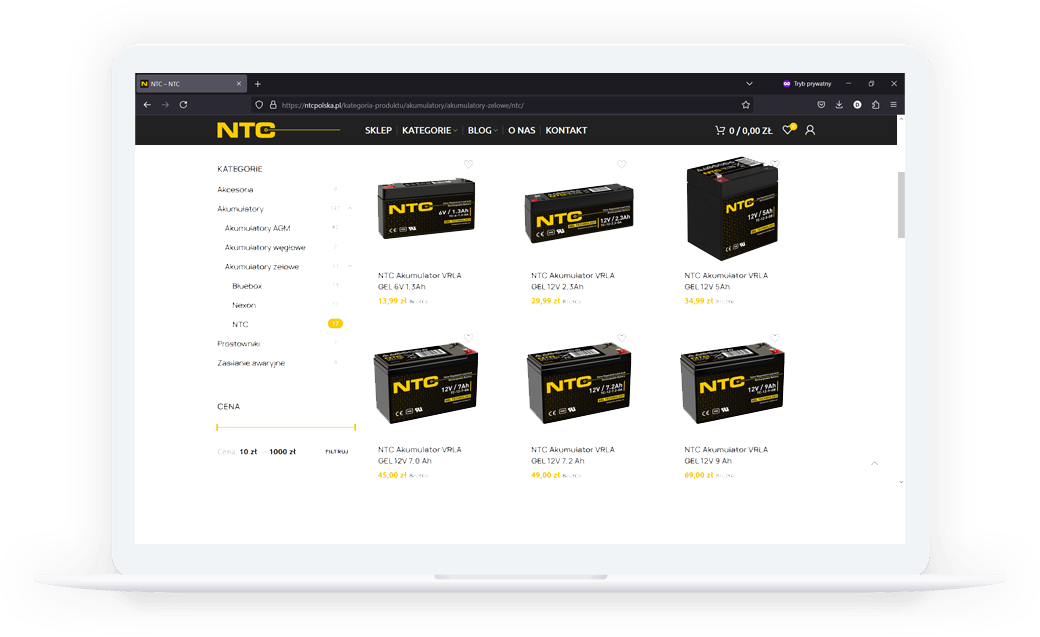Viewport: 1040px width, 637px height.
Task: Select the Akumulatory category
Action: click(240, 209)
